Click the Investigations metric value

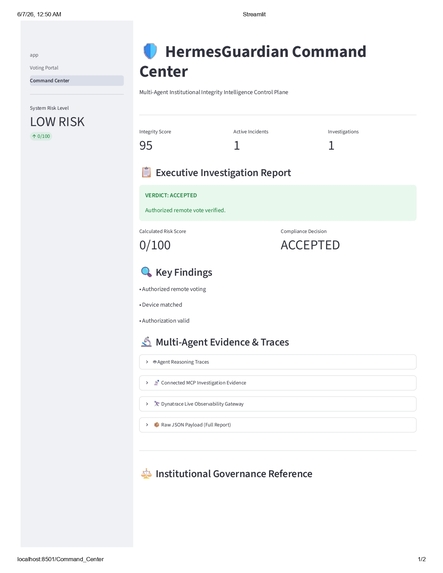(331, 145)
